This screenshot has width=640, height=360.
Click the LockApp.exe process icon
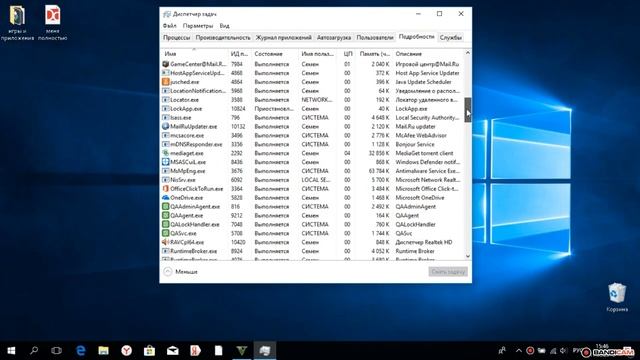[x=165, y=109]
